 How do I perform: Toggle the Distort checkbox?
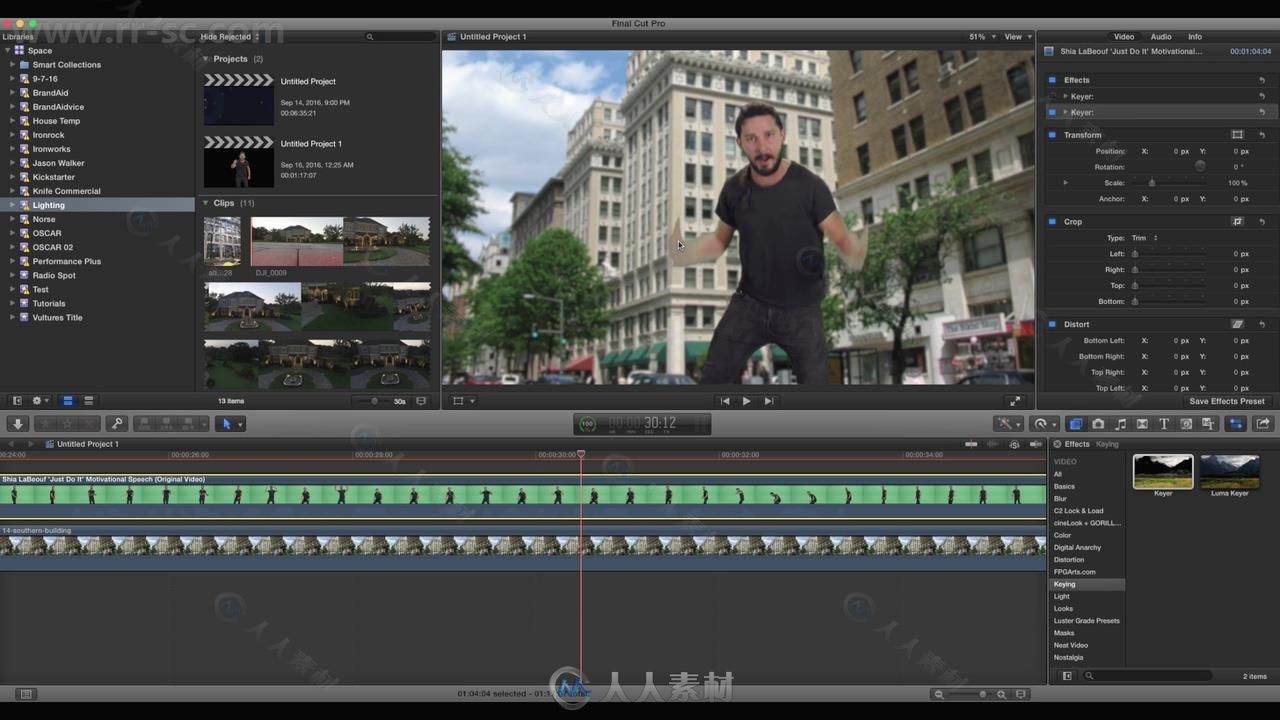pyautogui.click(x=1052, y=324)
